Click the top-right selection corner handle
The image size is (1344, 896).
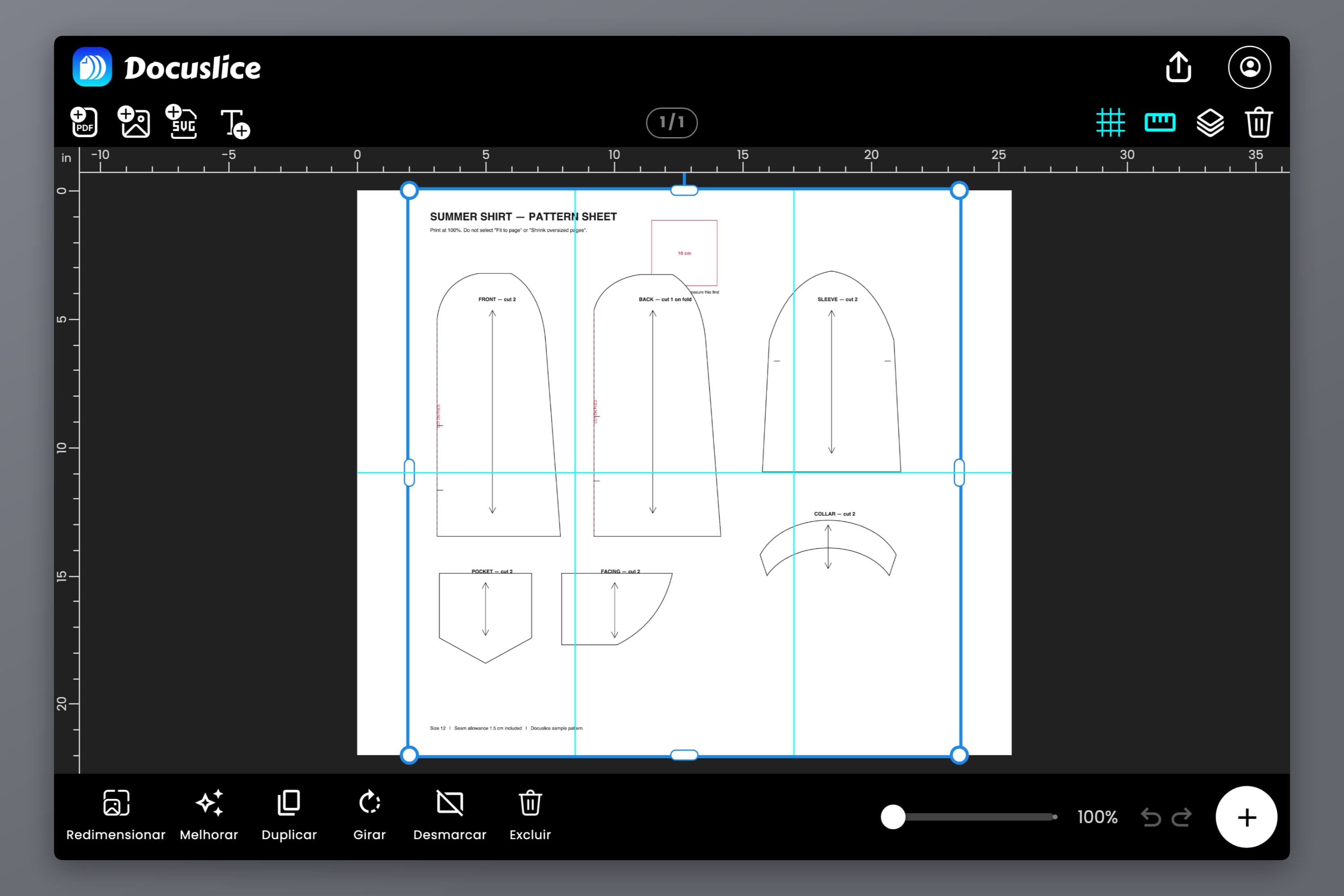point(959,190)
